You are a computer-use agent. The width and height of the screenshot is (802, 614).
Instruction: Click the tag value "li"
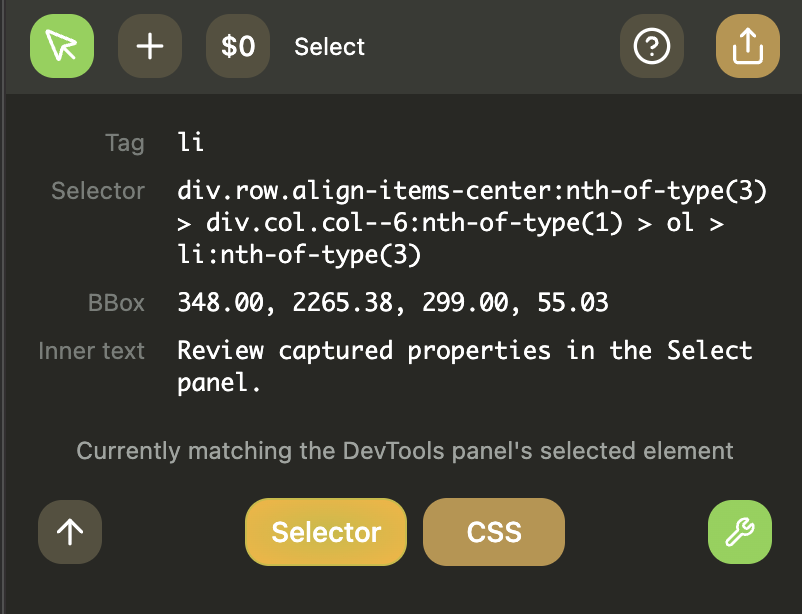coord(190,142)
